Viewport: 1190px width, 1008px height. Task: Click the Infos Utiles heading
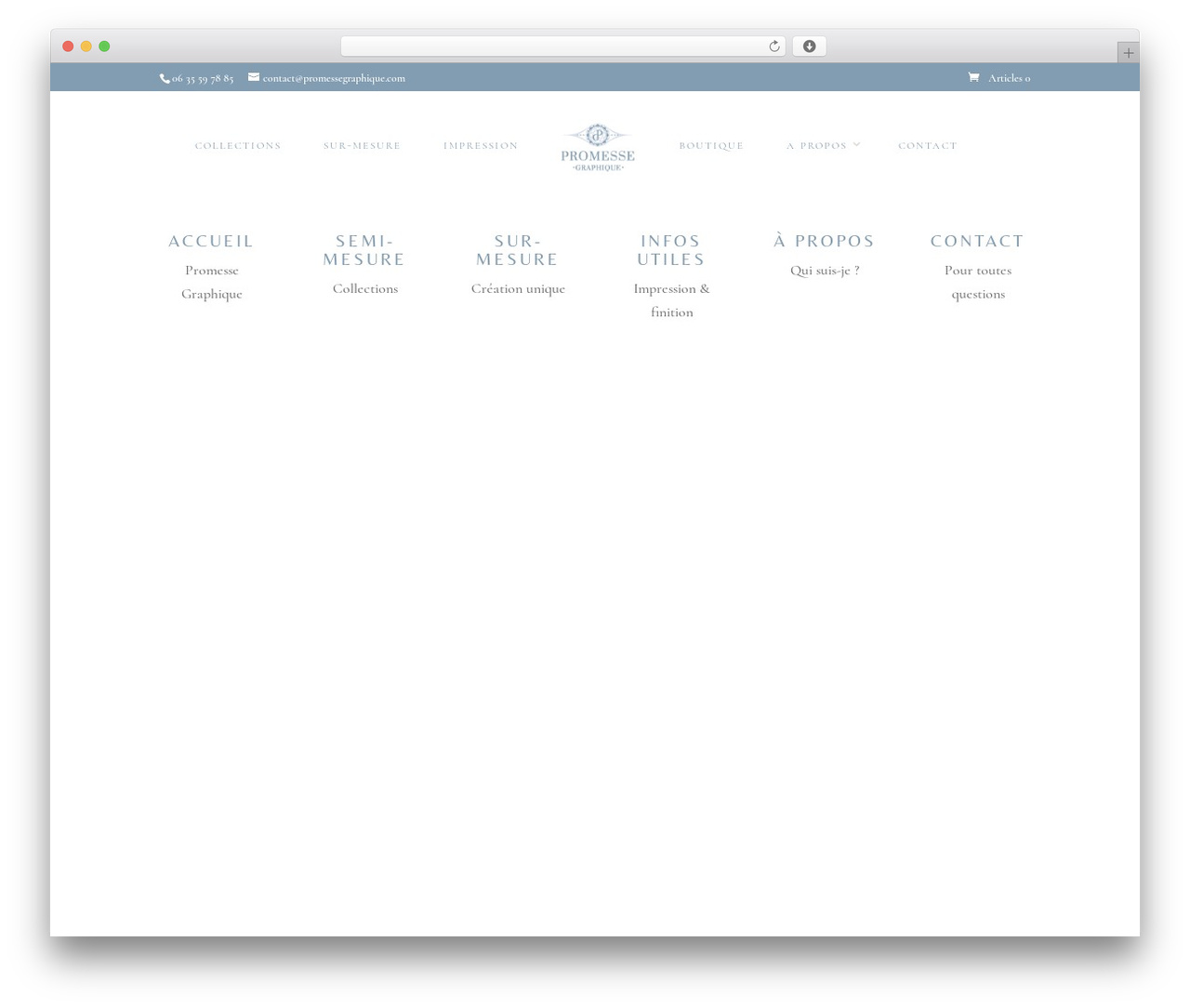671,250
